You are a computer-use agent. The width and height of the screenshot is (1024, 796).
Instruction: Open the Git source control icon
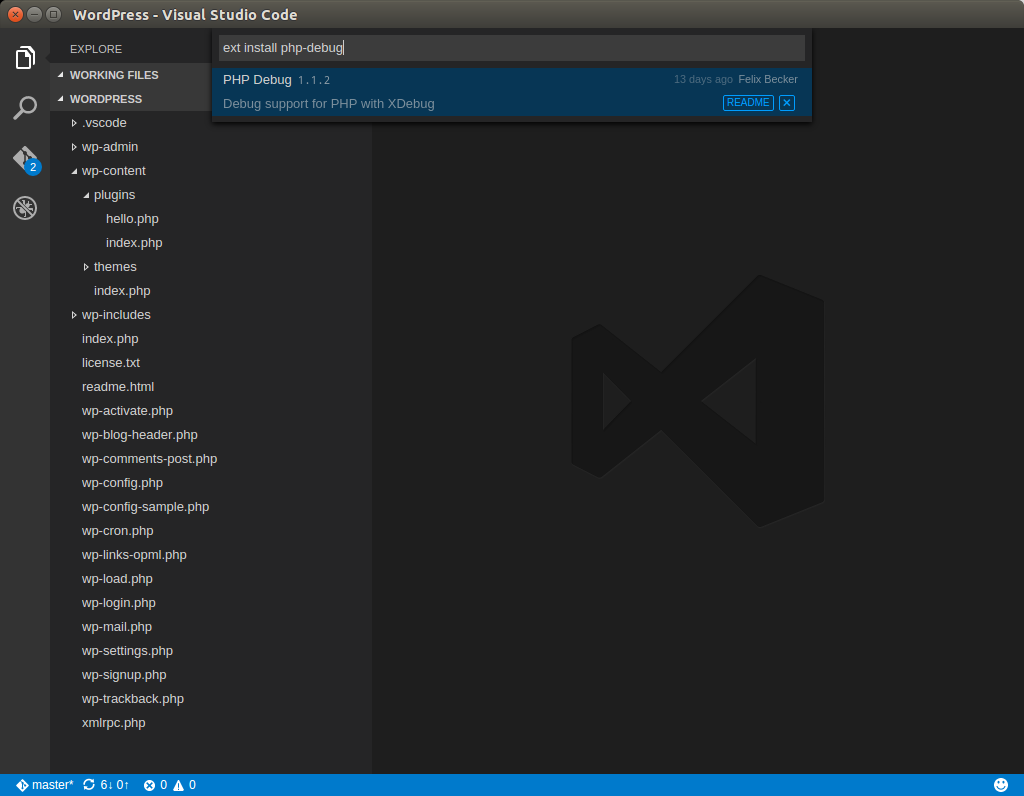click(26, 159)
